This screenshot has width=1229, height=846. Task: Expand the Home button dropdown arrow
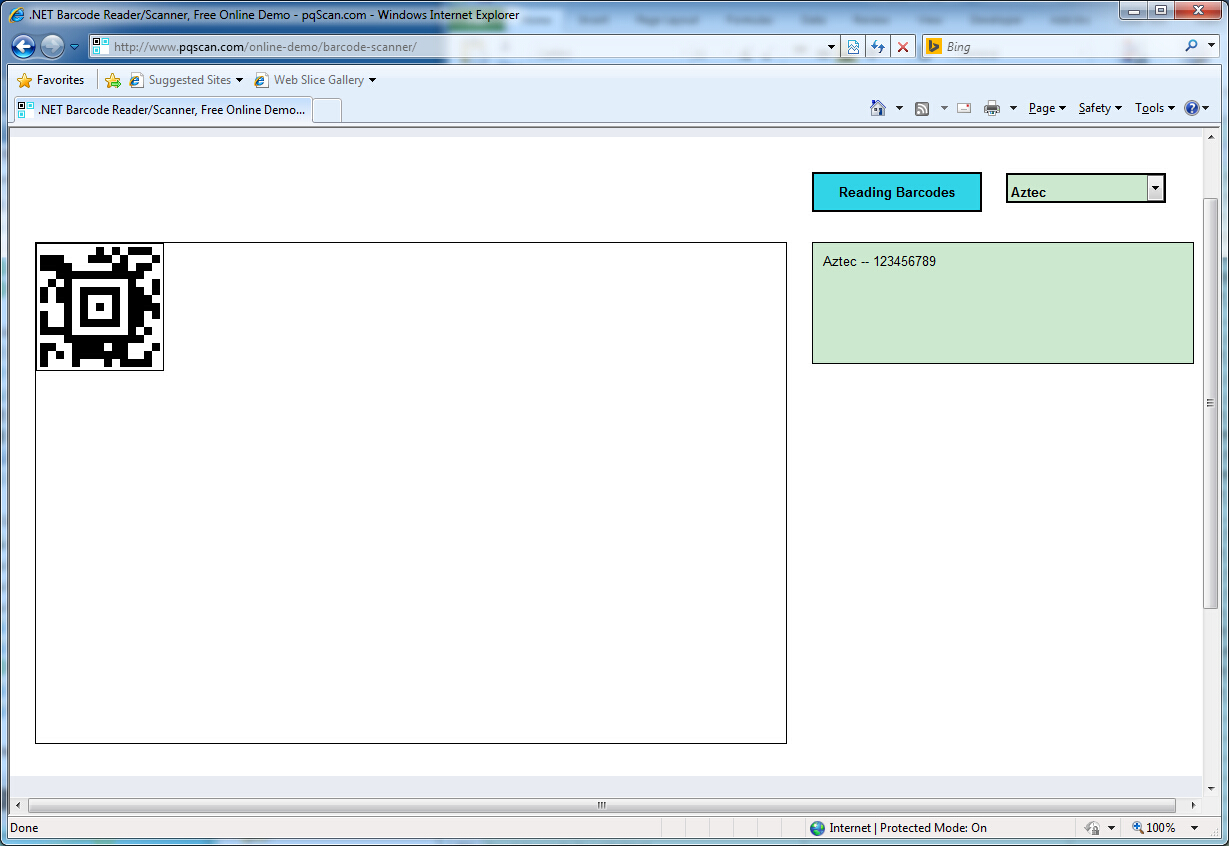tap(899, 108)
